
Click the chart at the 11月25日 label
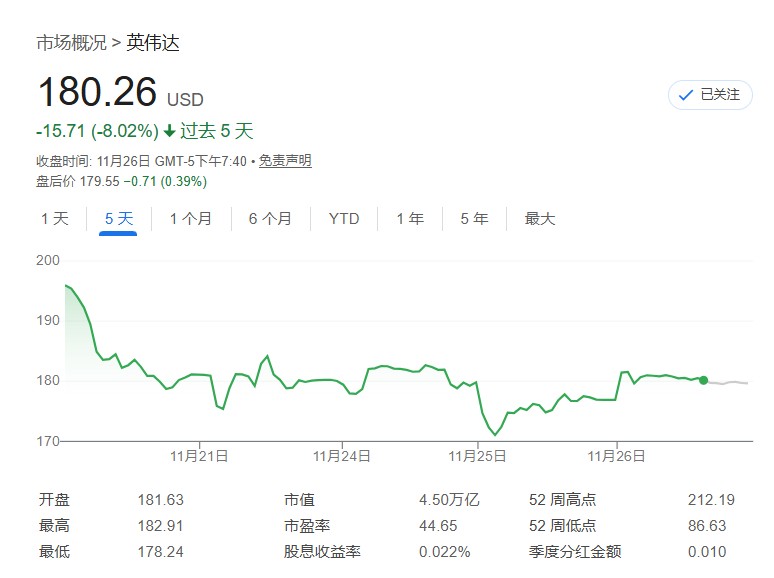(x=479, y=456)
